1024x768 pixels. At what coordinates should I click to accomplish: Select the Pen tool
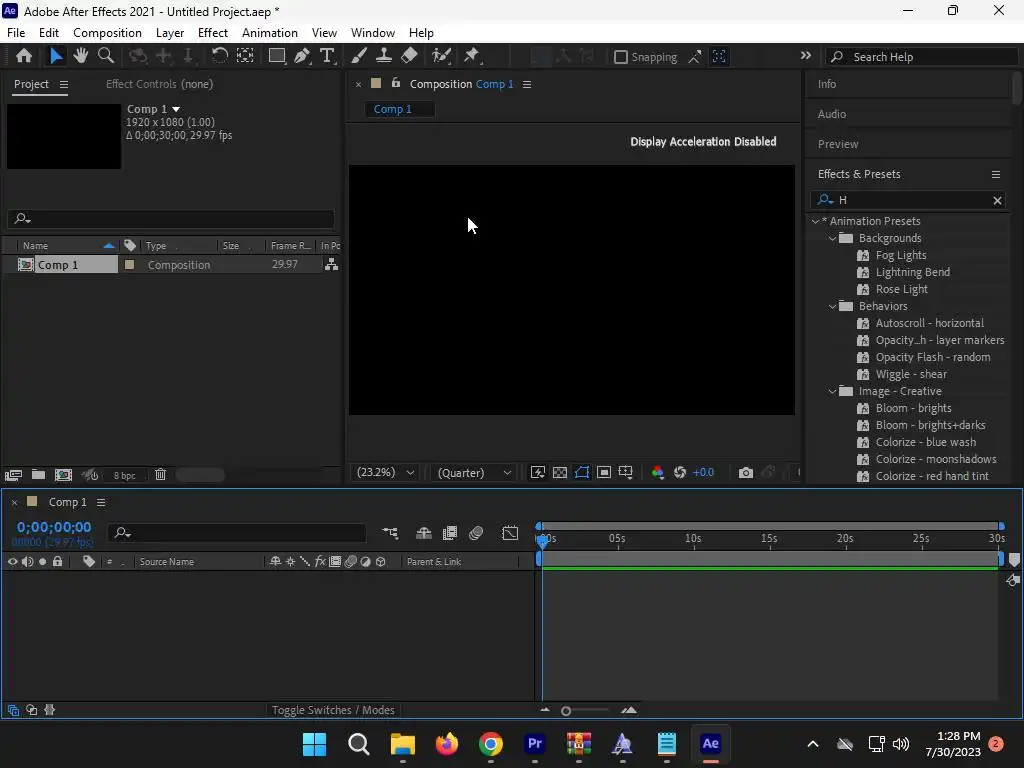pyautogui.click(x=302, y=56)
